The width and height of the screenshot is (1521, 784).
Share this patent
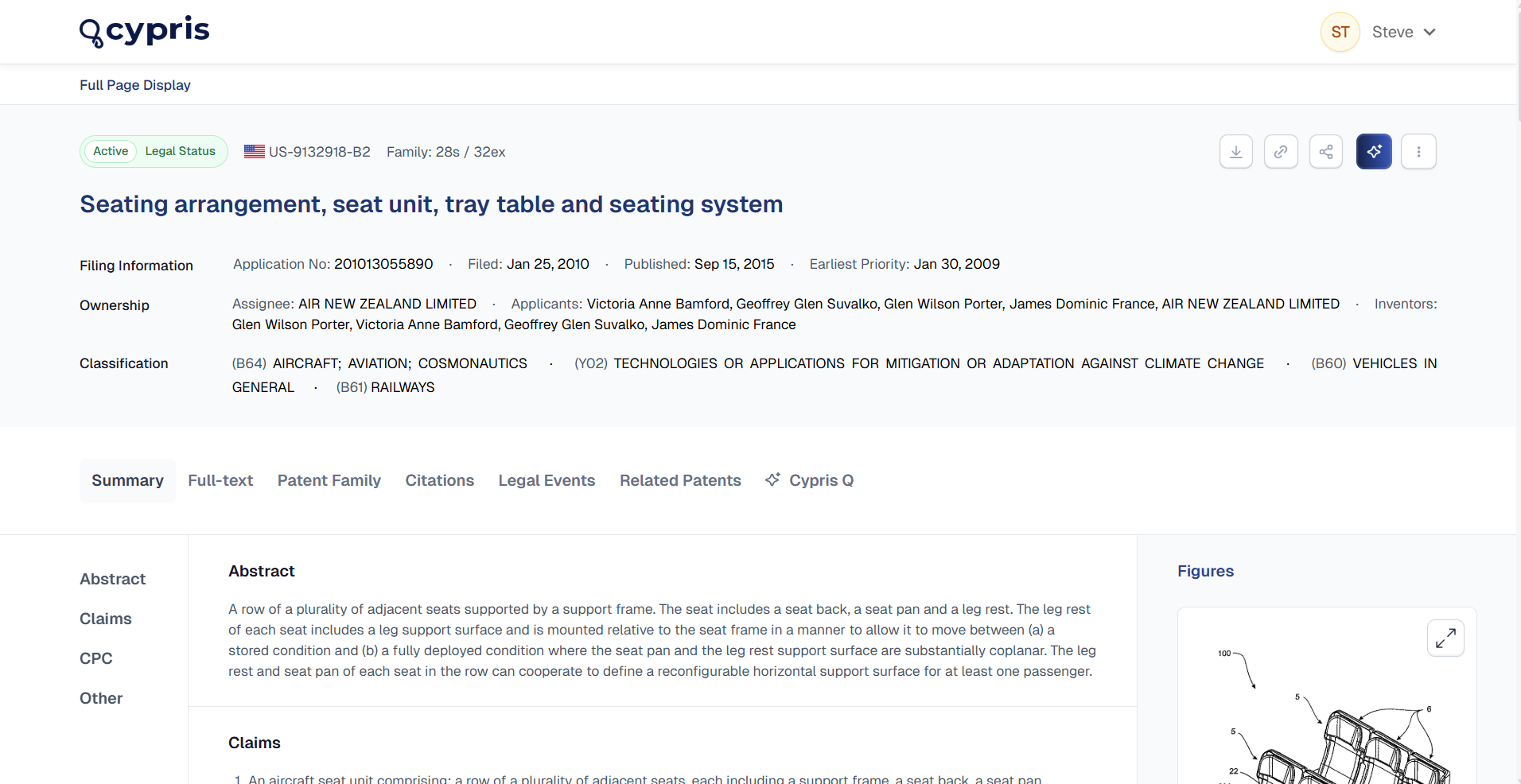point(1326,152)
